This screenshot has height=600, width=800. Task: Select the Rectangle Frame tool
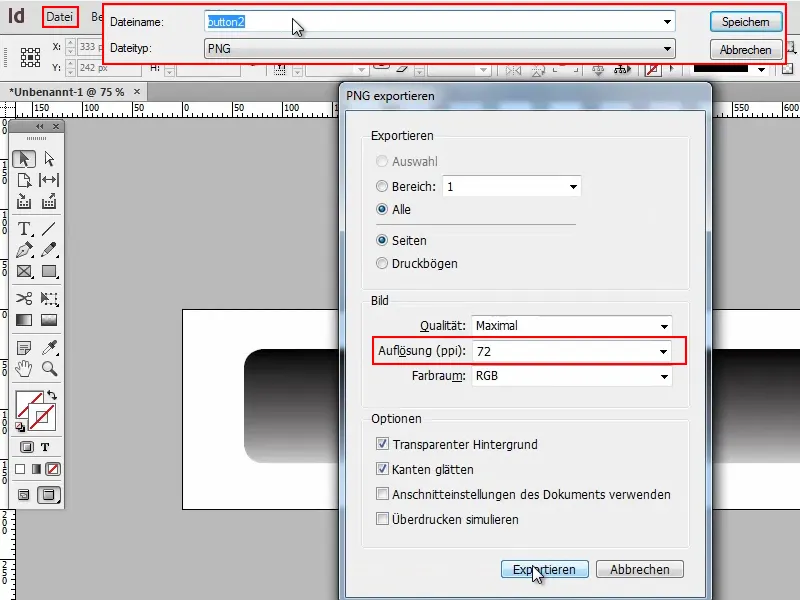(24, 271)
